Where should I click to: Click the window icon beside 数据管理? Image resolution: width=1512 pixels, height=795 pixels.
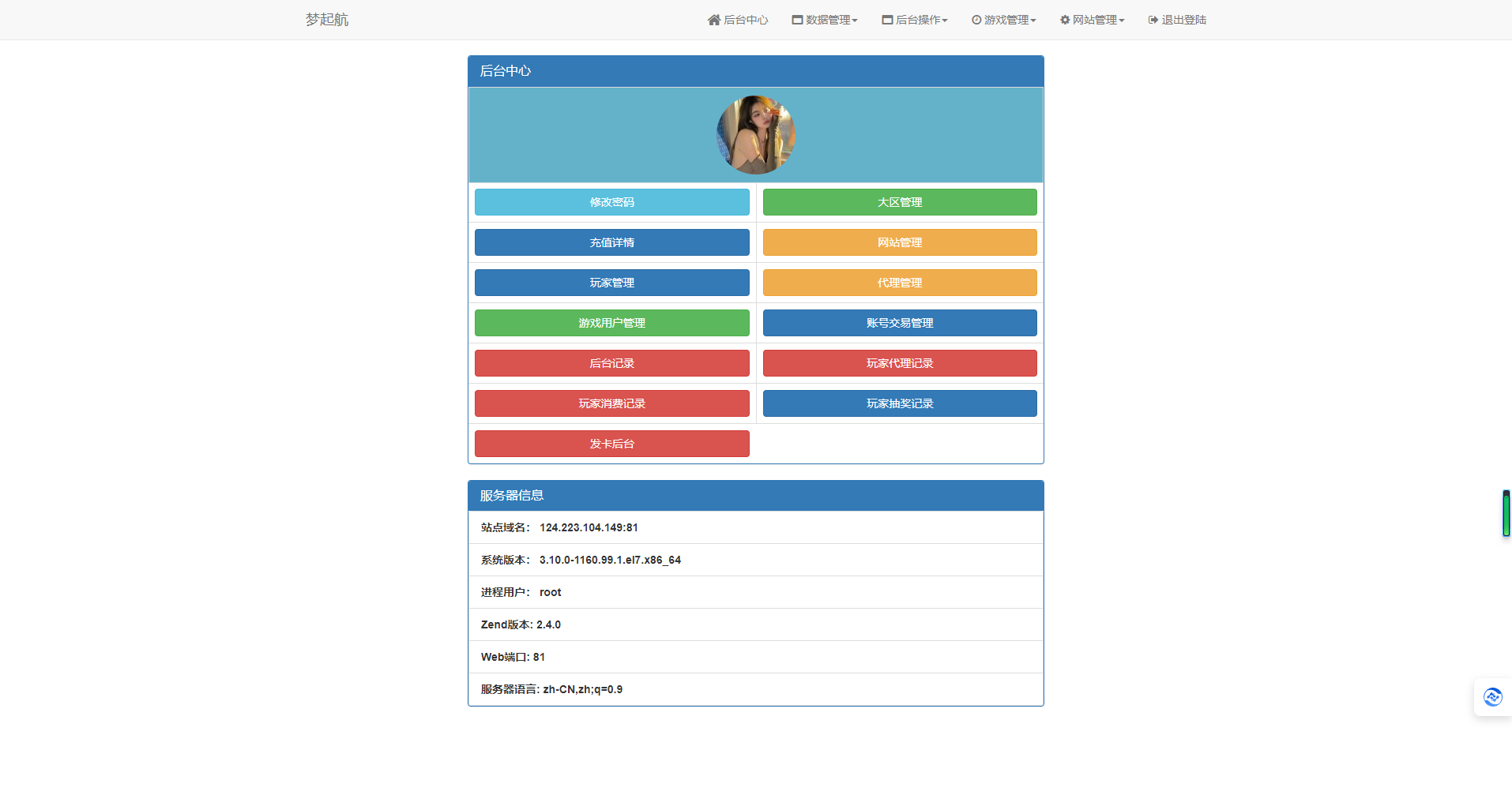(x=797, y=20)
